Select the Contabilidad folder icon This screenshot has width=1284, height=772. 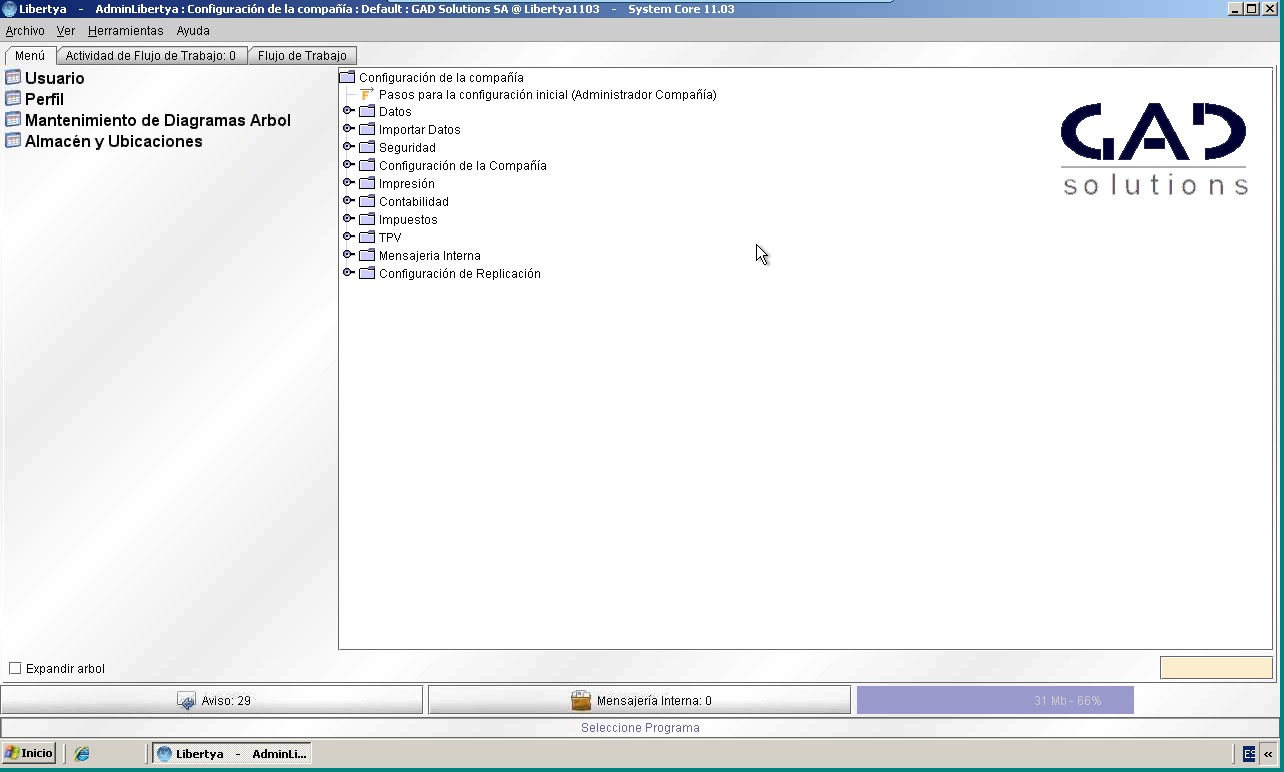367,202
